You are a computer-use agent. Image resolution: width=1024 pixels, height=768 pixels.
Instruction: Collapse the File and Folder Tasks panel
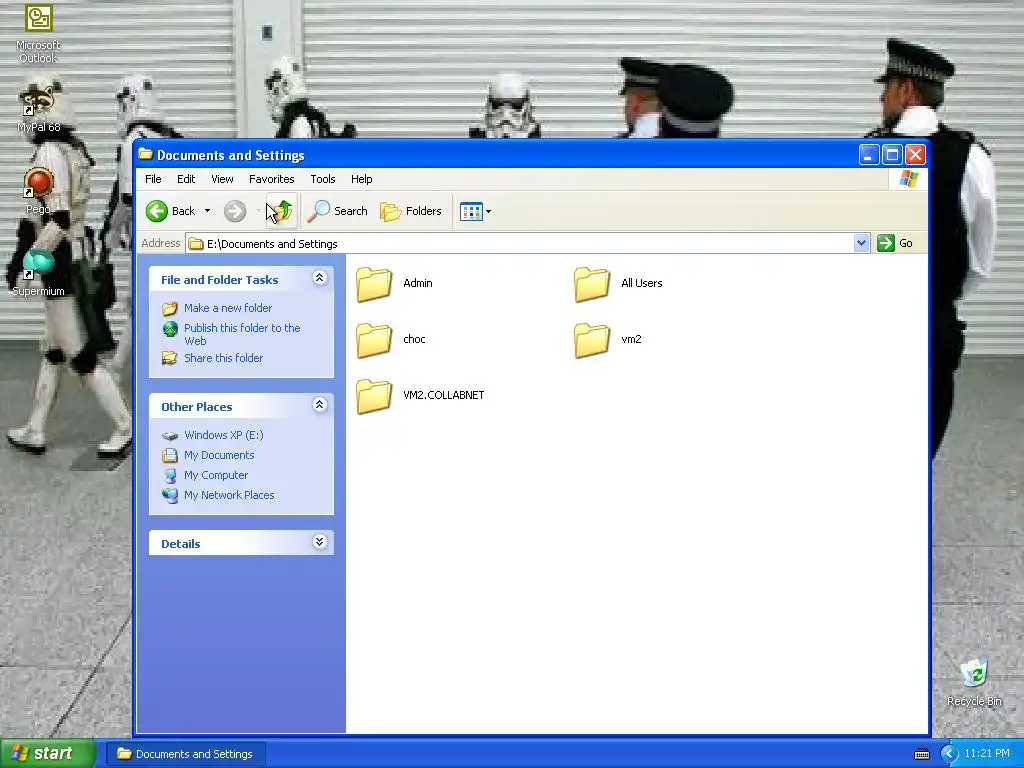[319, 278]
